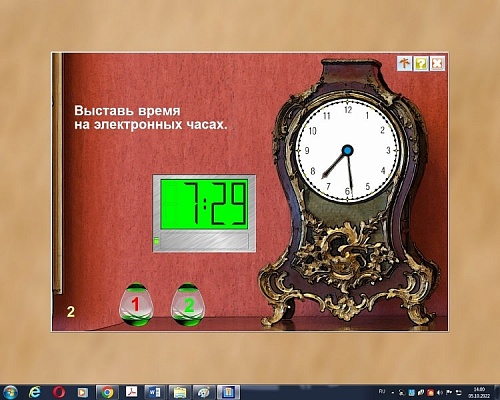
Task: Open Adobe PDF reader from taskbar
Action: pos(131,392)
